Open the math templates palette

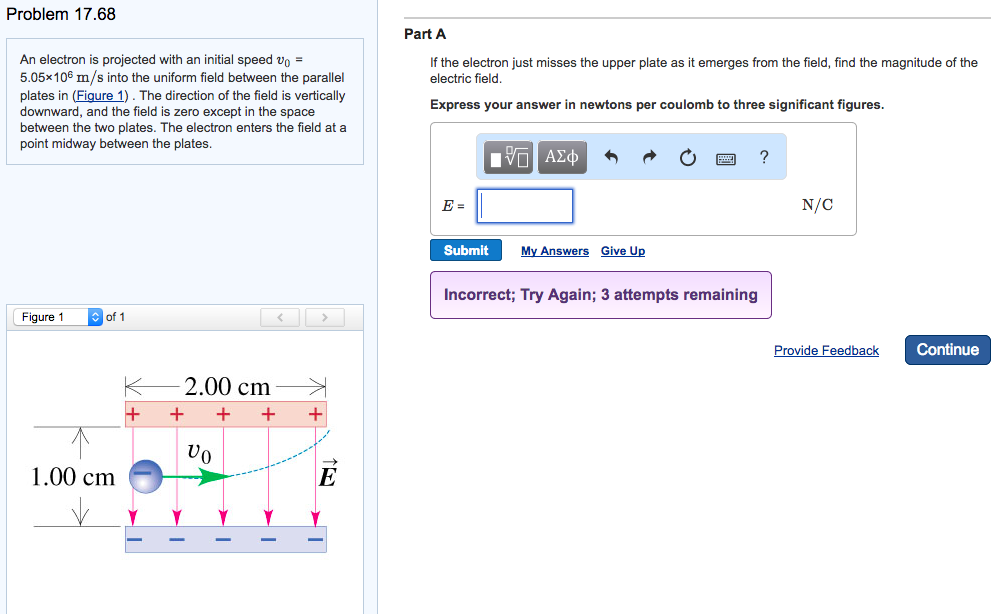(x=508, y=157)
